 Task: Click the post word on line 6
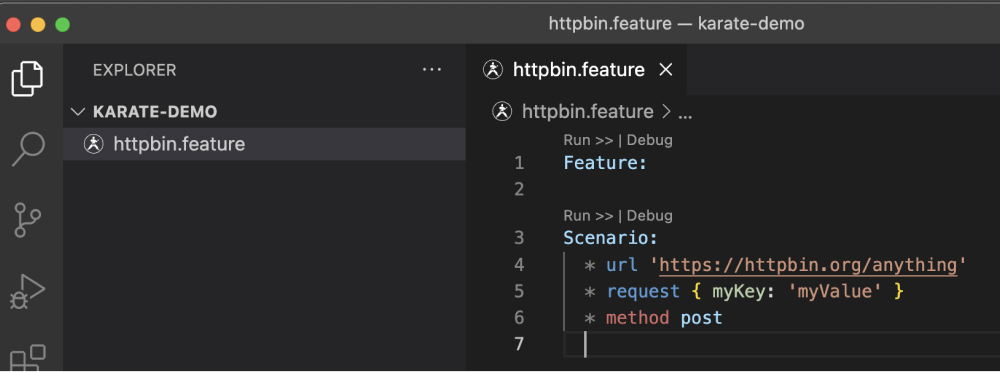coord(702,318)
